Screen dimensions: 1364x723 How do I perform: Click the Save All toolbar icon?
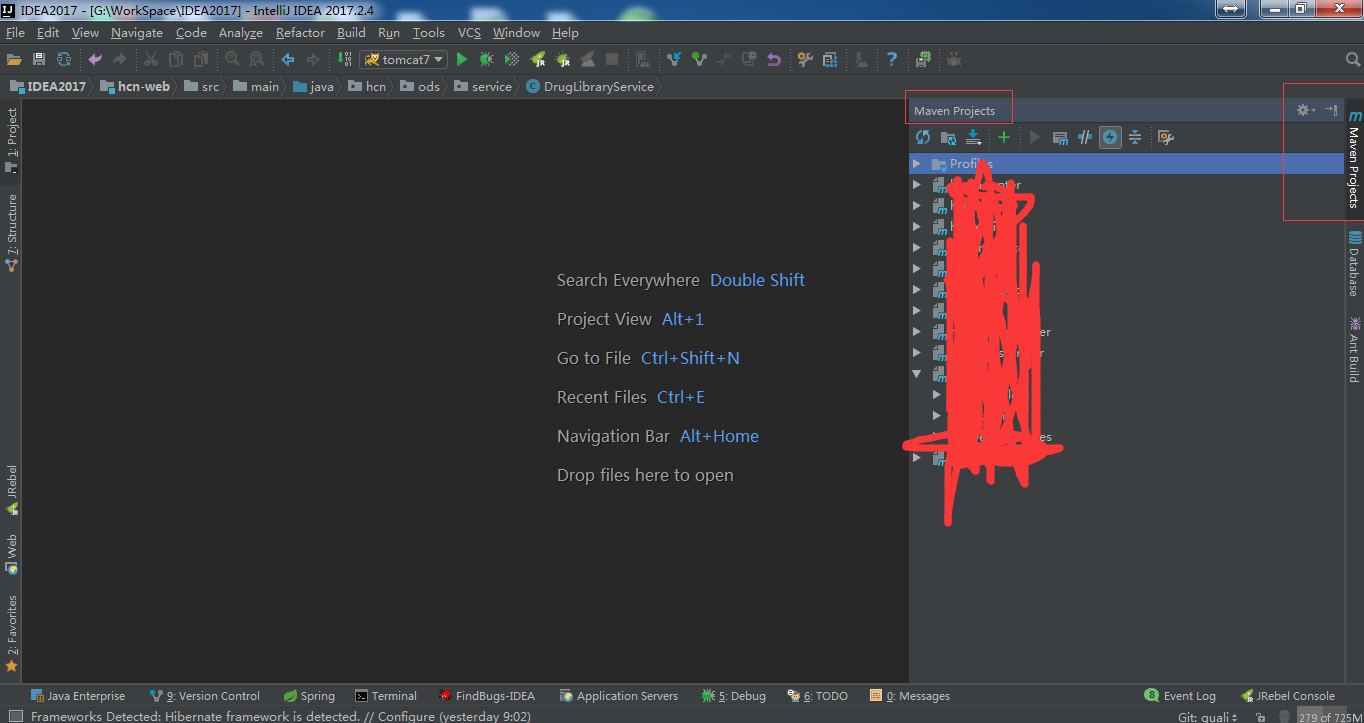[39, 60]
